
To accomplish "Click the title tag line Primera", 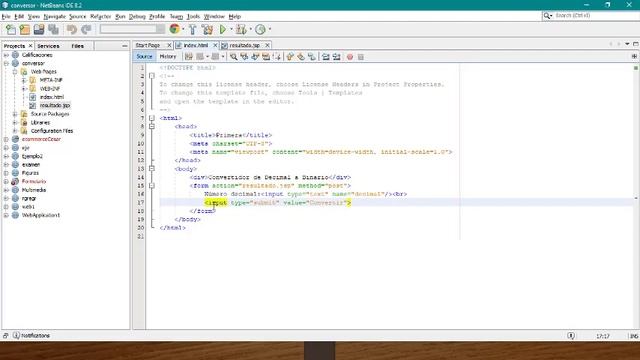I will pos(231,135).
